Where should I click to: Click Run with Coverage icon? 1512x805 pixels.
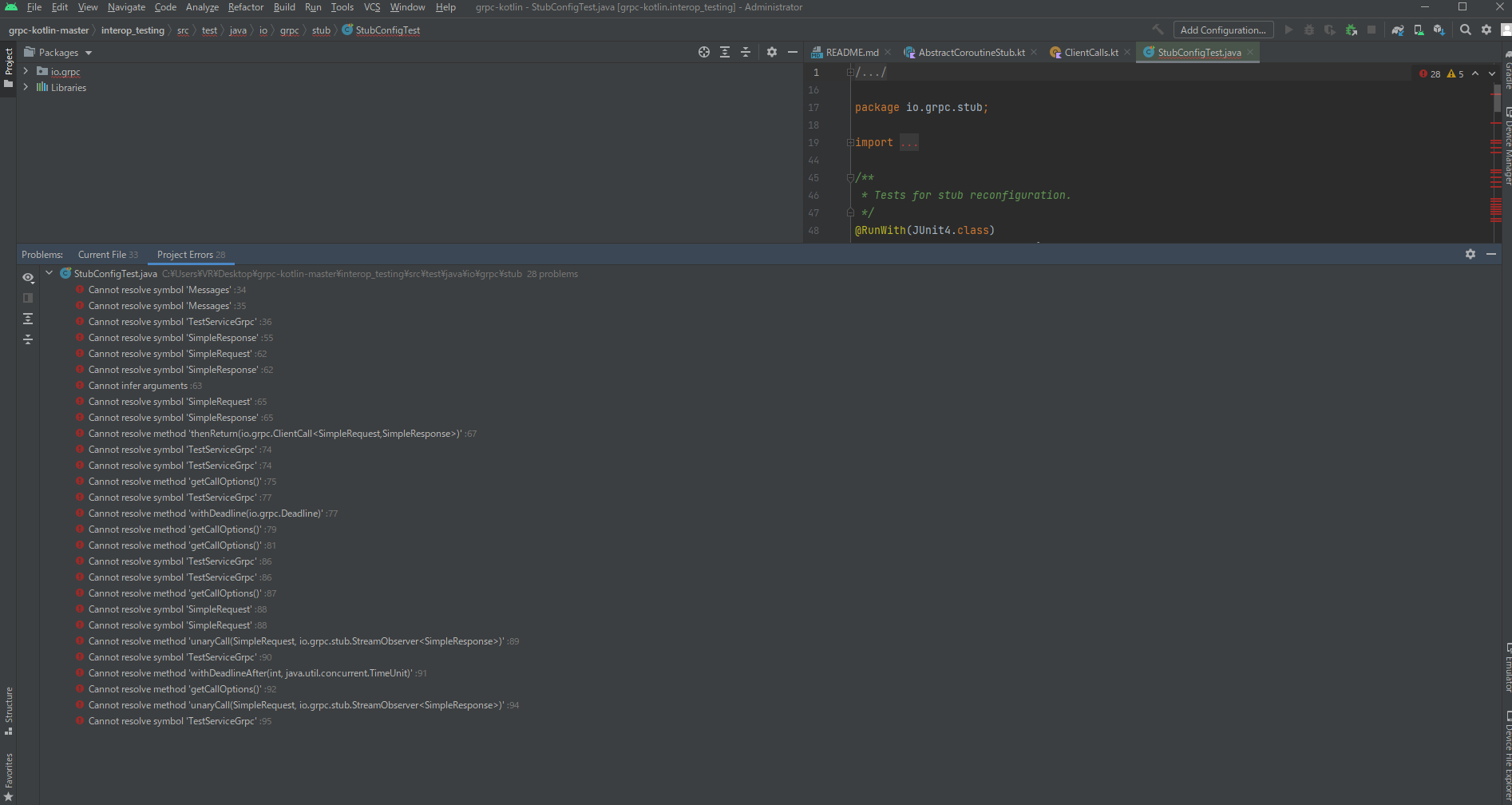click(x=1330, y=30)
